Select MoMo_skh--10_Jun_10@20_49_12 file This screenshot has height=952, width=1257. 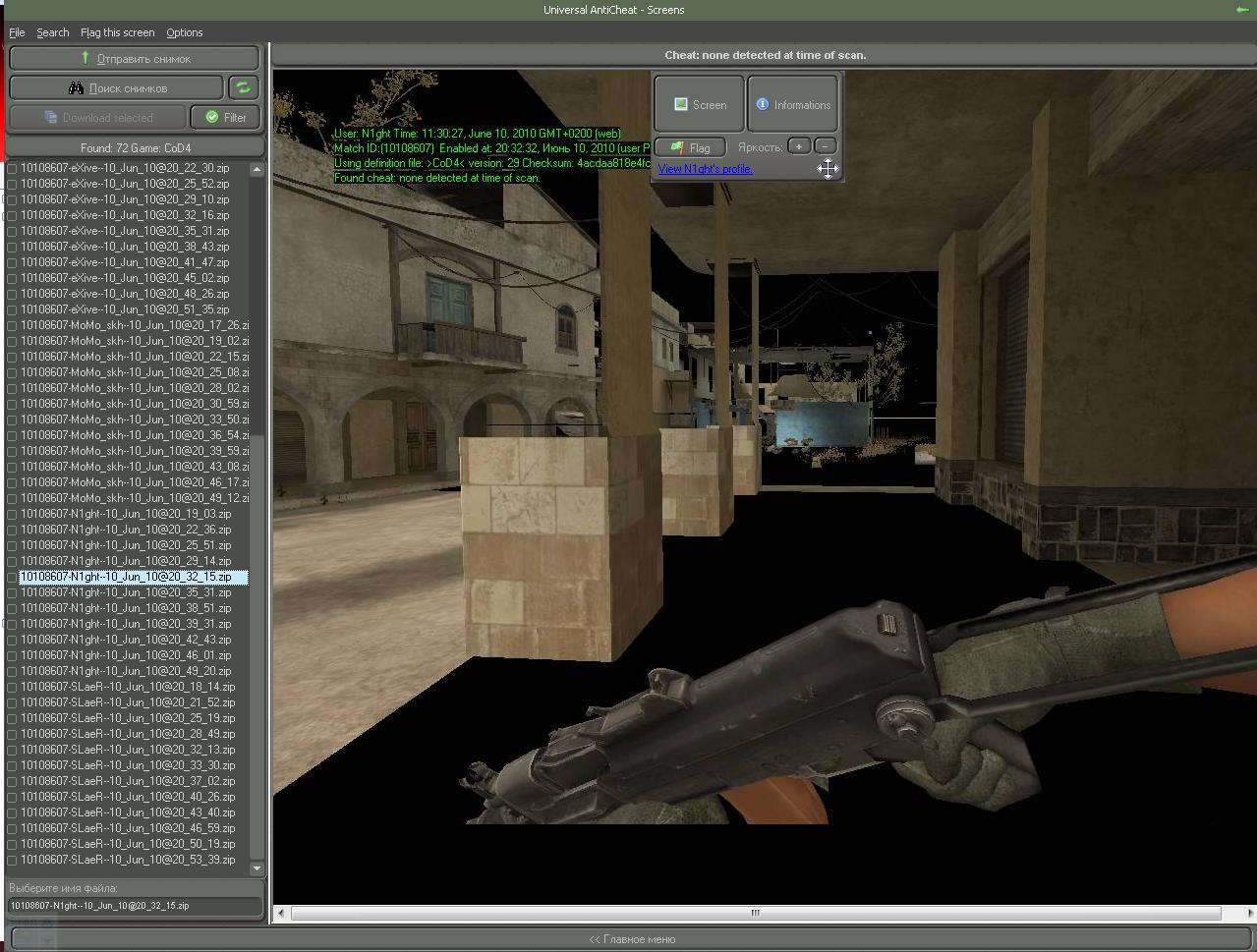[x=135, y=498]
